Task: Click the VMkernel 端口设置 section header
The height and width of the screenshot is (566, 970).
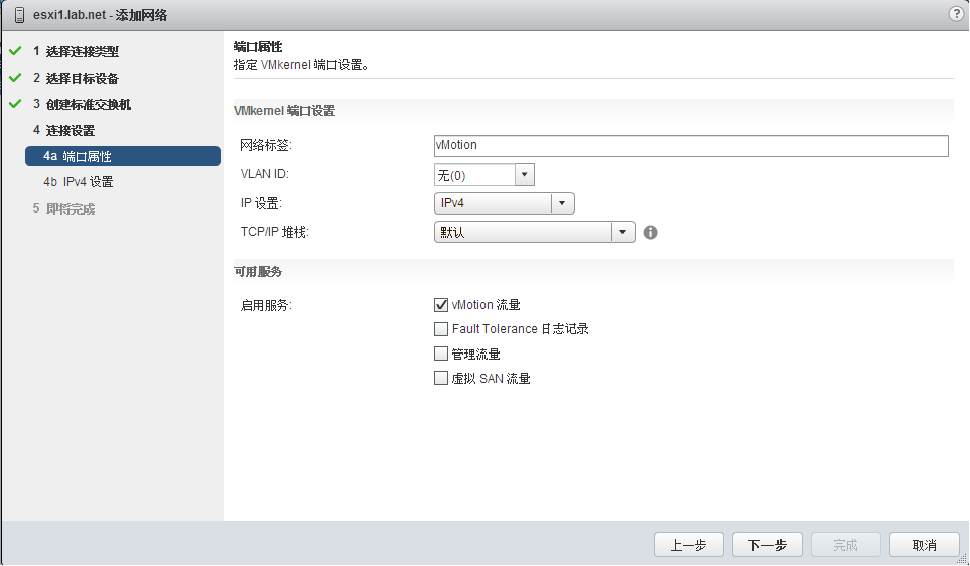Action: click(284, 111)
